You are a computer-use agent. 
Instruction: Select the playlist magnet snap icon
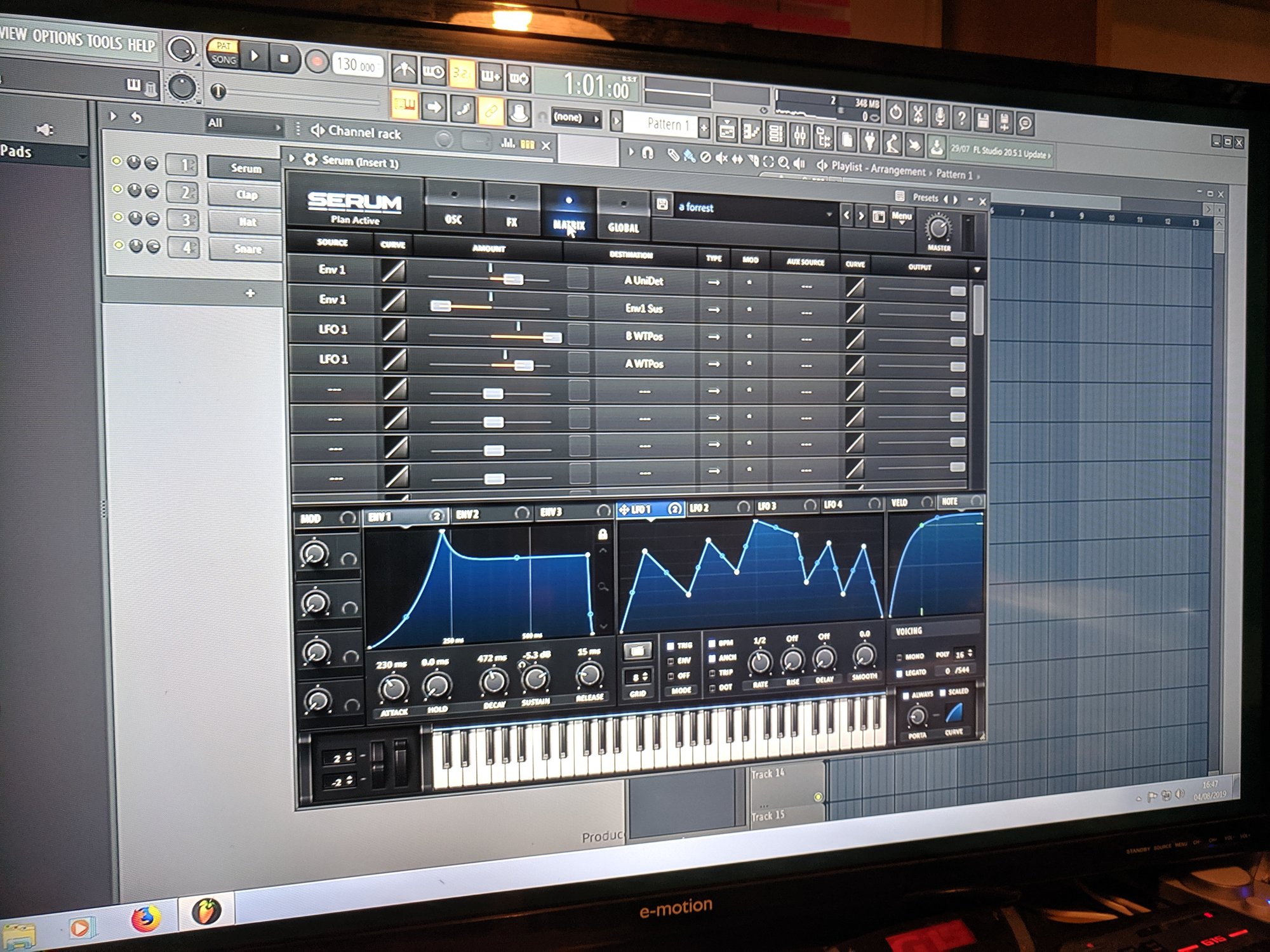click(648, 152)
